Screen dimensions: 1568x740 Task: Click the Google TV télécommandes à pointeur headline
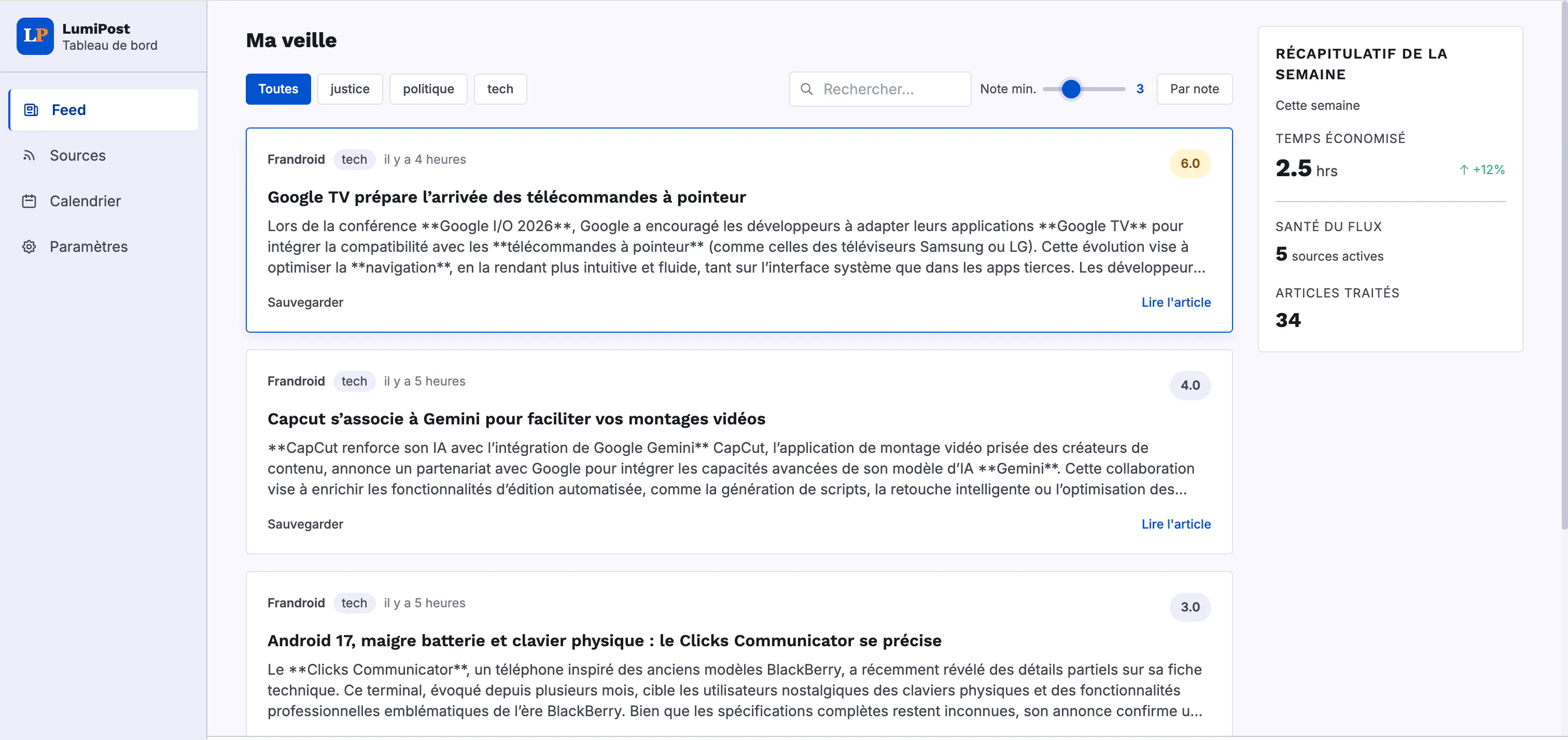[507, 197]
